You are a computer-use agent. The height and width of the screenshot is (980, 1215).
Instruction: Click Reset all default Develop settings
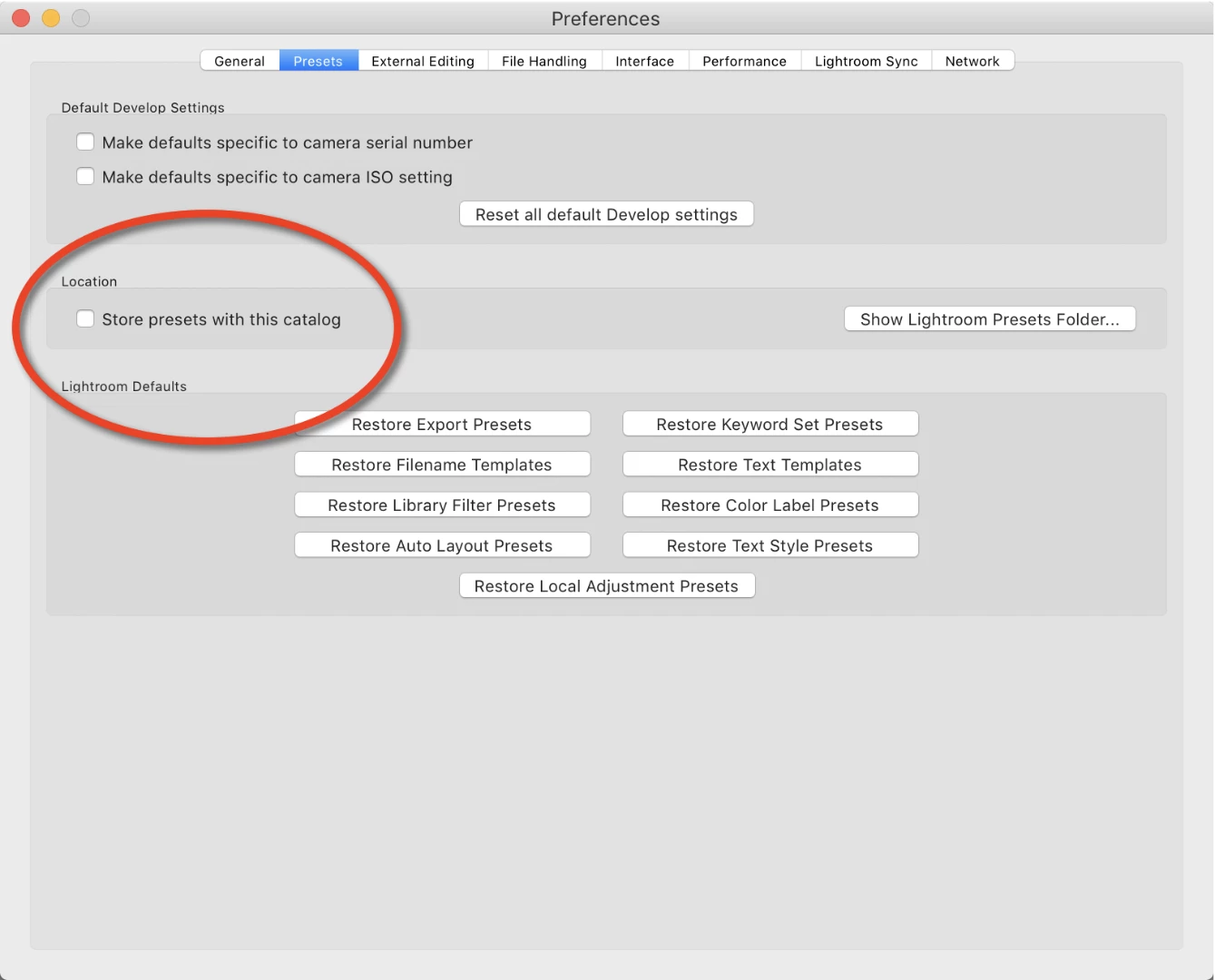(606, 215)
